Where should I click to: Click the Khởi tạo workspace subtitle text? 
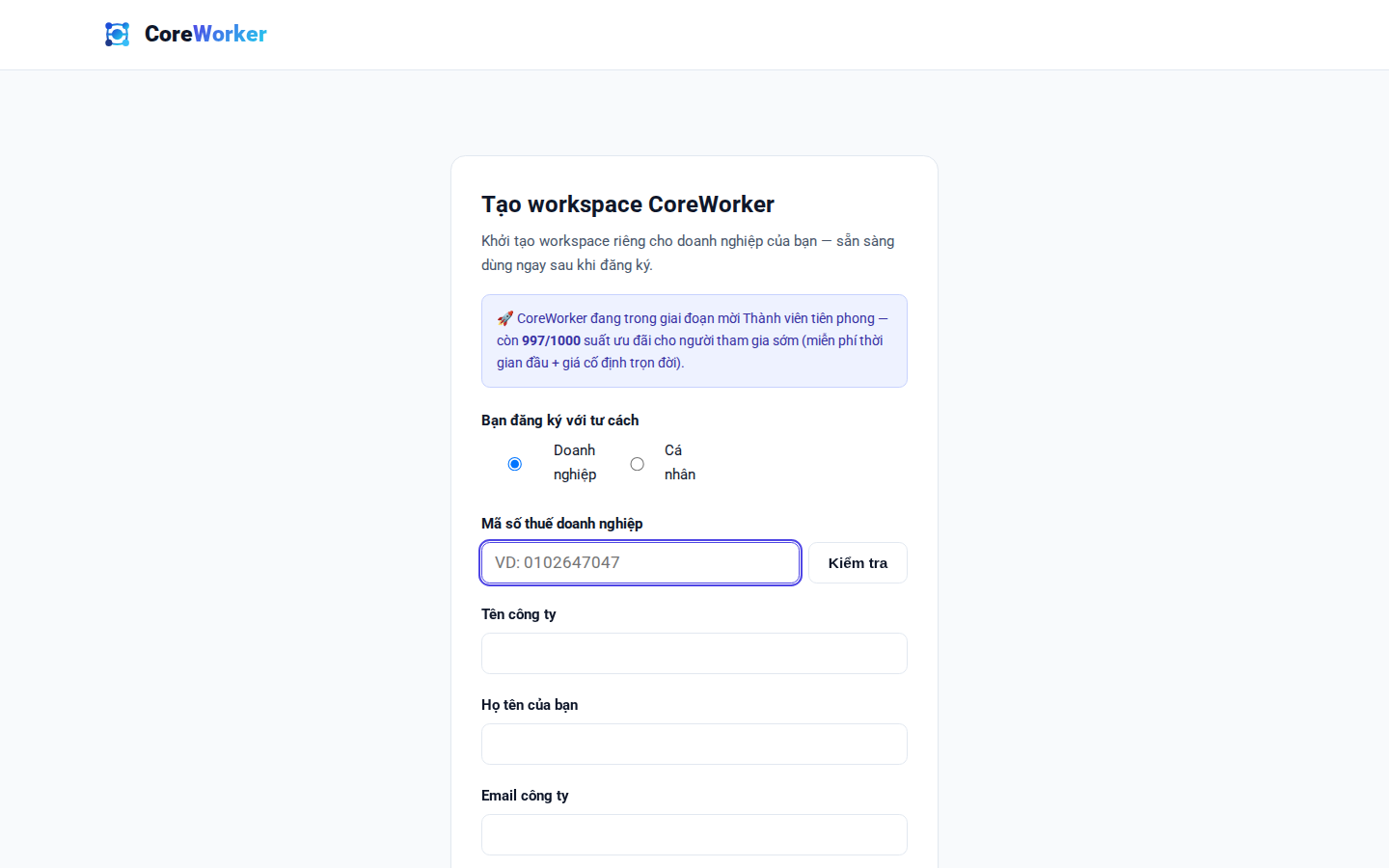pyautogui.click(x=688, y=253)
